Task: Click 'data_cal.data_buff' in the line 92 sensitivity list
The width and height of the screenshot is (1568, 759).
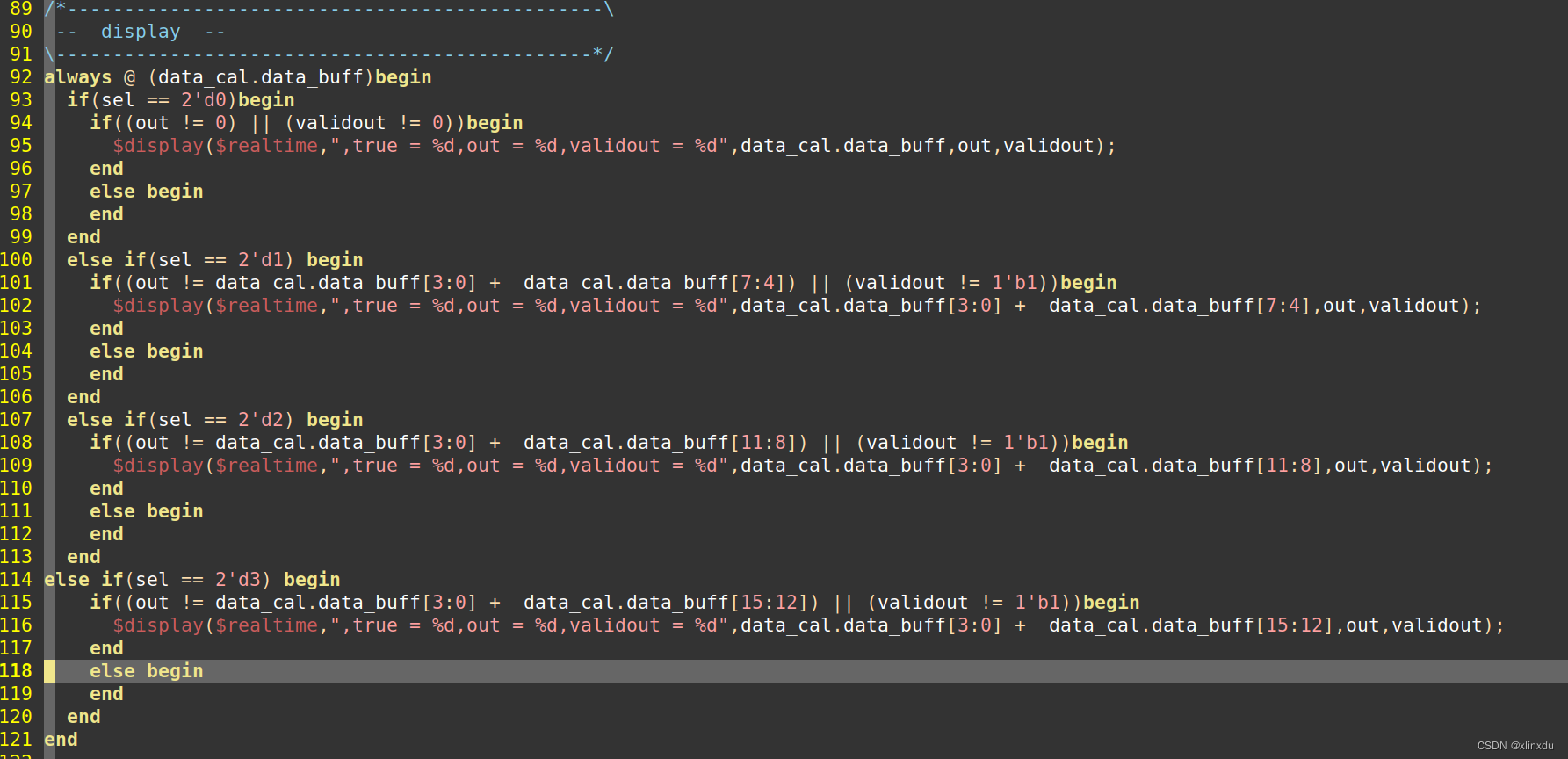Action: pyautogui.click(x=261, y=77)
